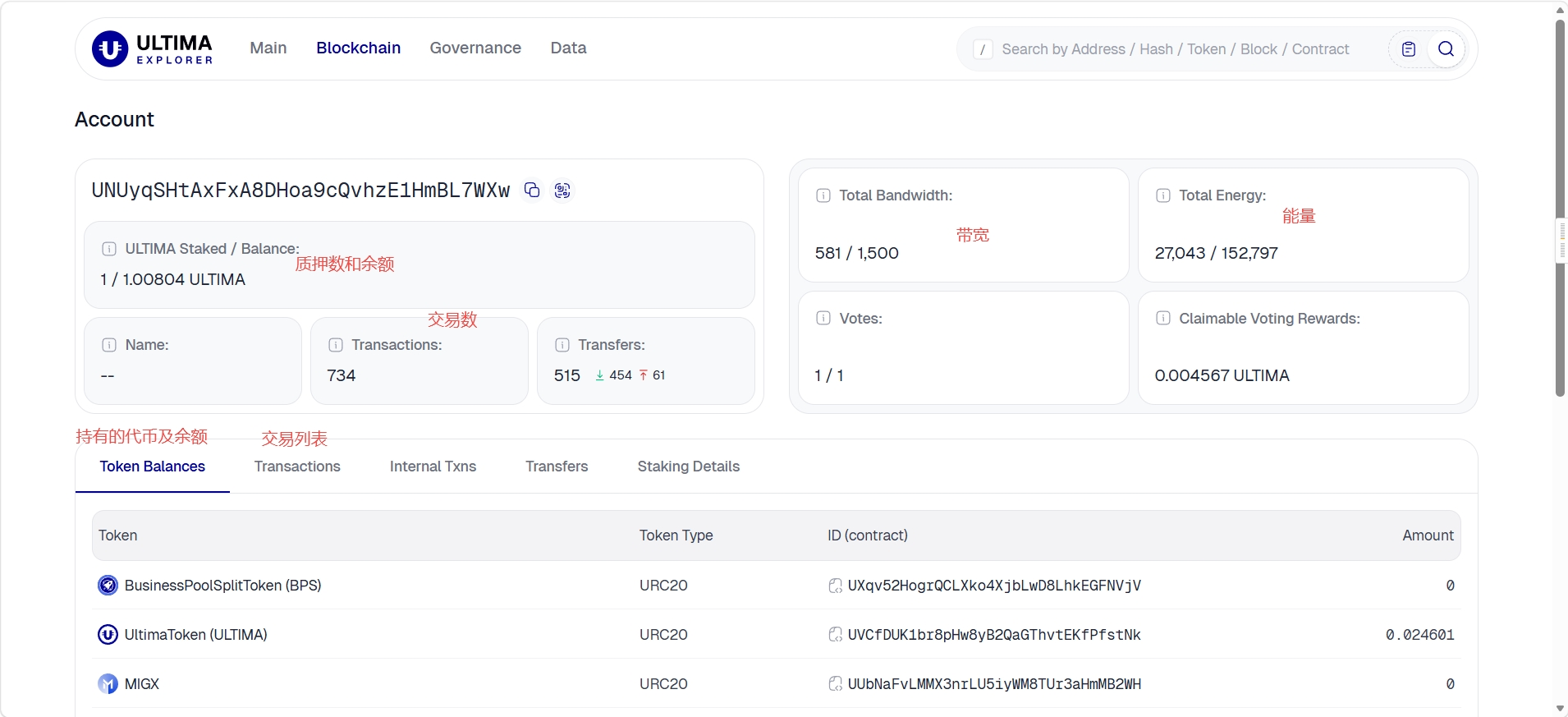
Task: Click the scrollbar down arrow
Action: click(x=1560, y=708)
